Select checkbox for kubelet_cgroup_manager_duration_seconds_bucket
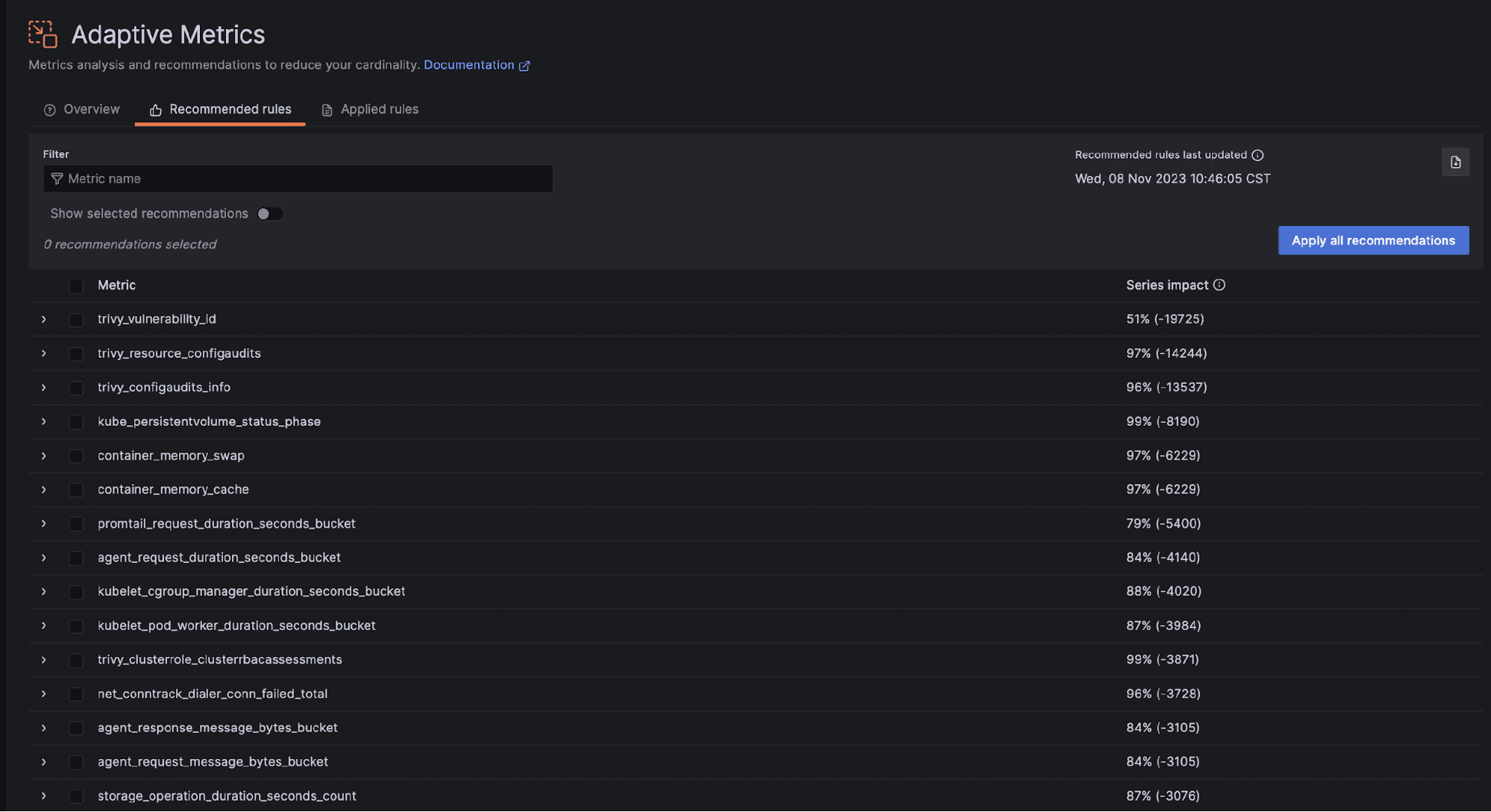Viewport: 1491px width, 812px height. (x=76, y=592)
